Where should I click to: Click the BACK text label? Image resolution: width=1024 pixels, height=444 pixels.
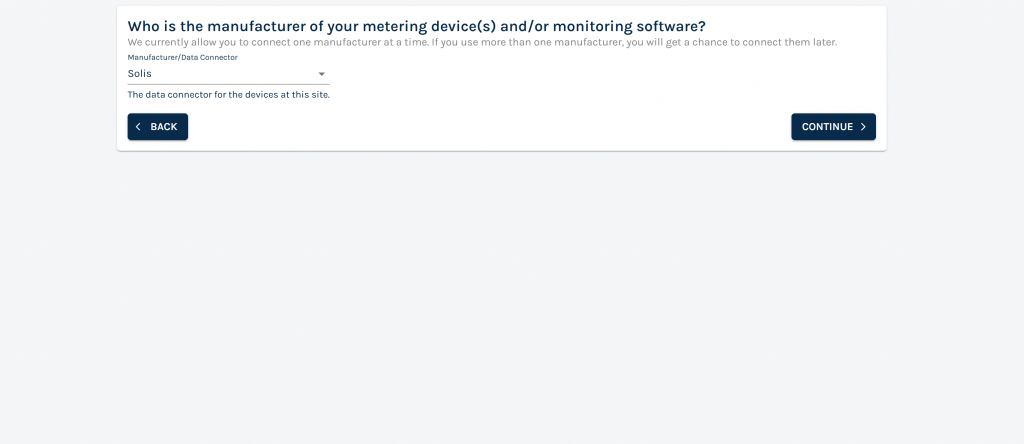click(163, 127)
